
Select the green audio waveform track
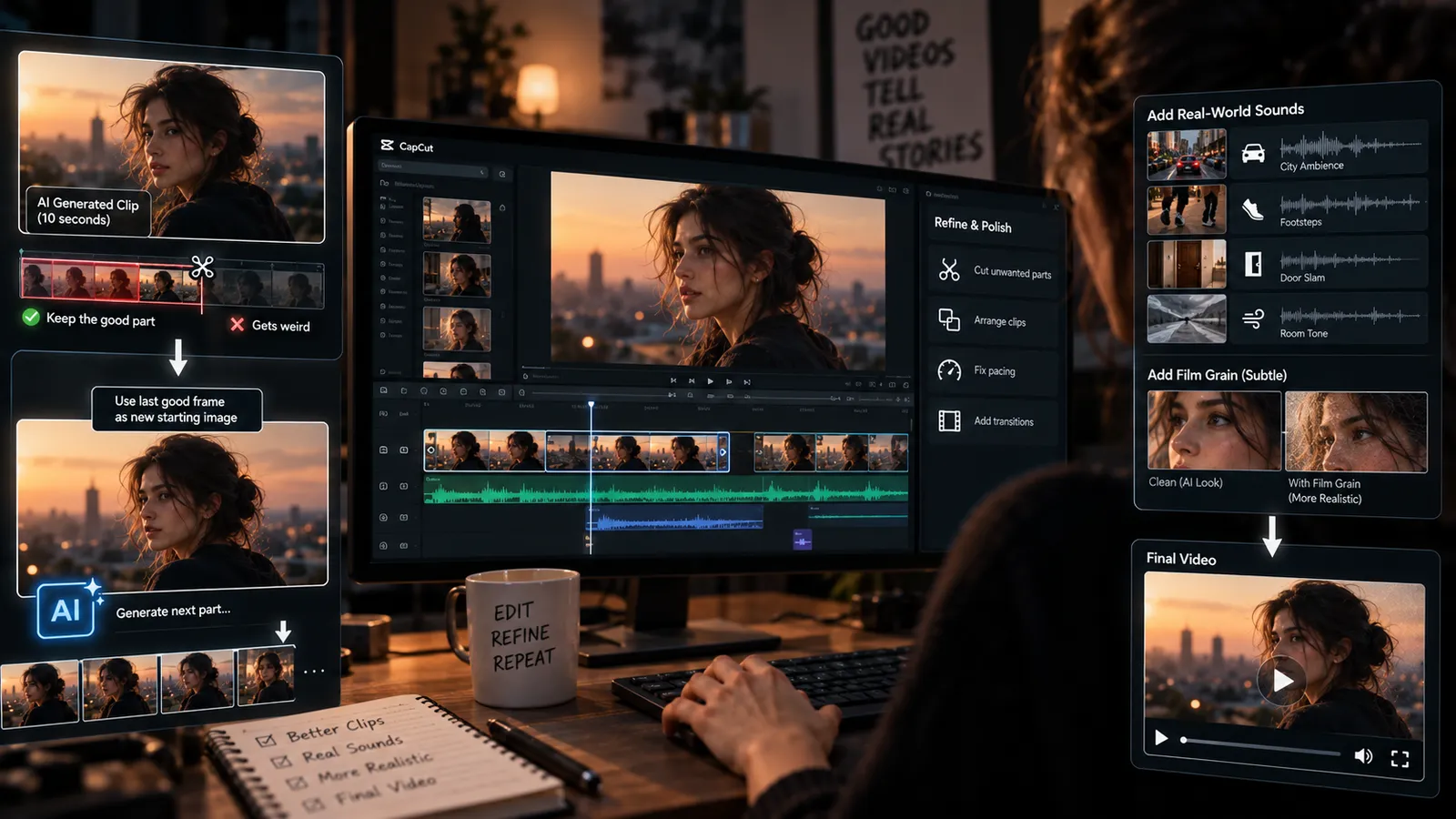[665, 490]
